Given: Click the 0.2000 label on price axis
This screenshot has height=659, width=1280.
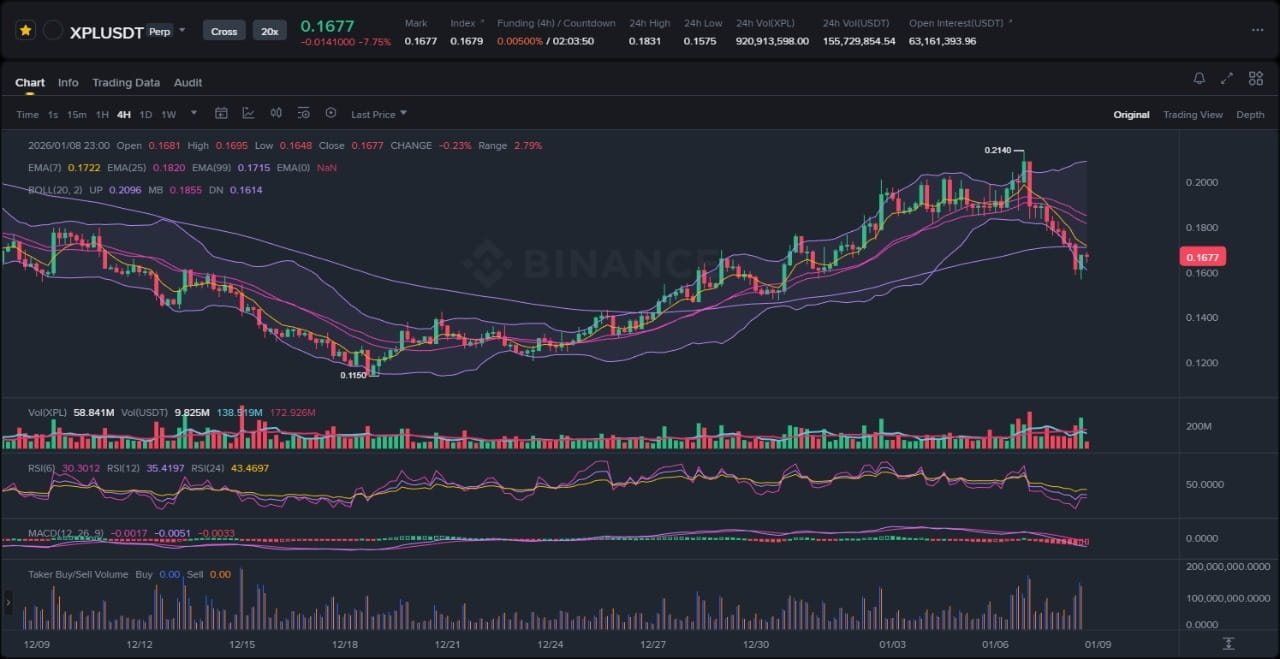Looking at the screenshot, I should 1202,182.
